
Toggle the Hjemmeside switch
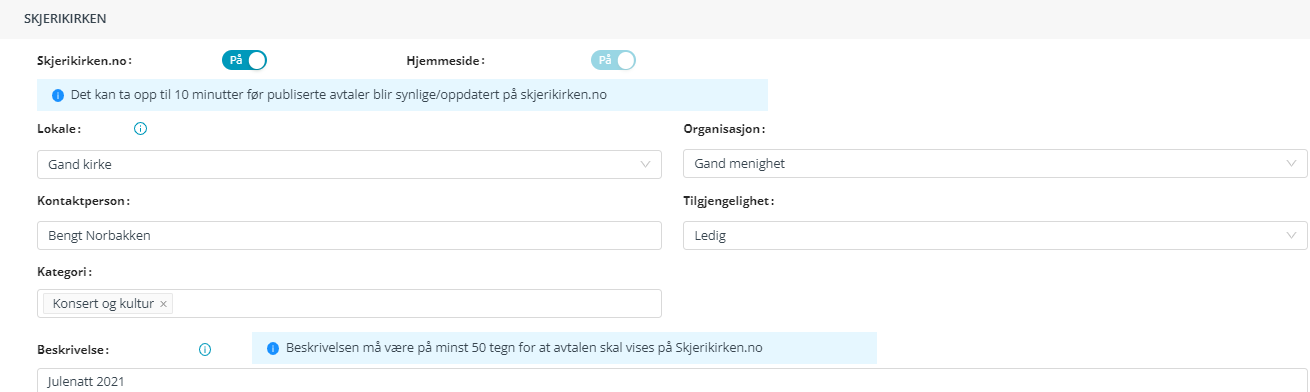tap(613, 60)
